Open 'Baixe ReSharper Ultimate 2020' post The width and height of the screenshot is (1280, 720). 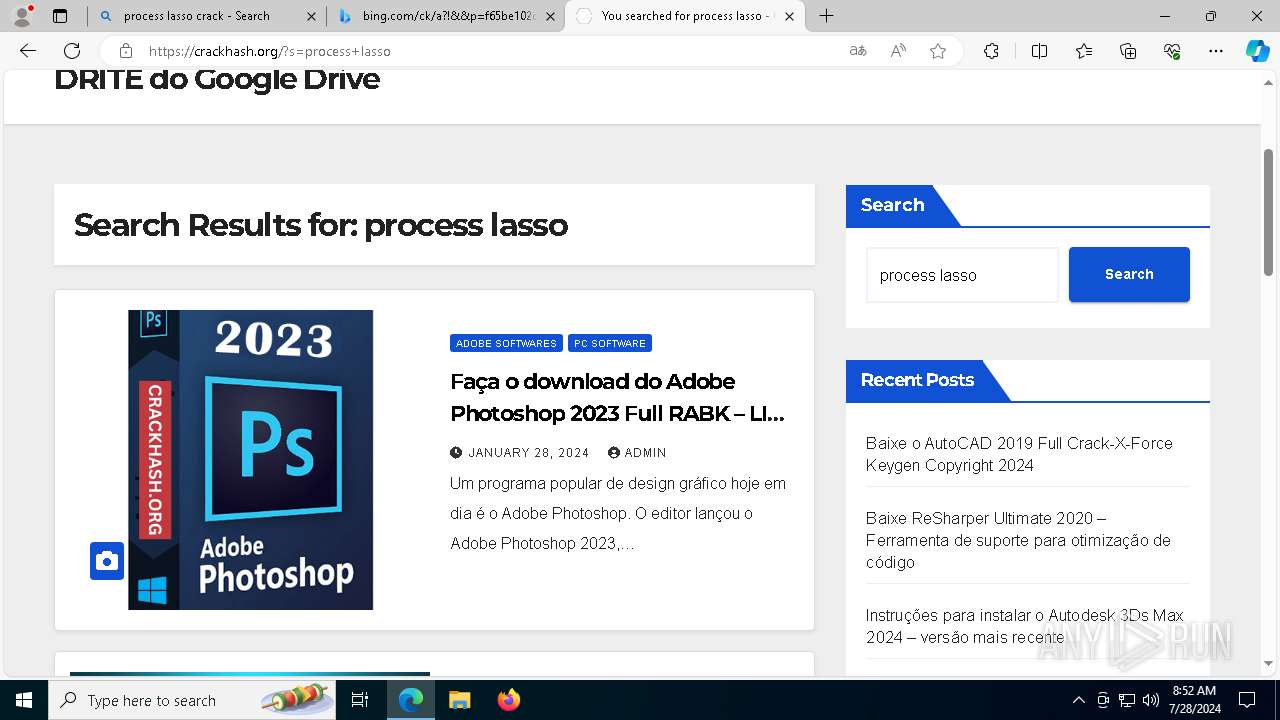point(1018,540)
